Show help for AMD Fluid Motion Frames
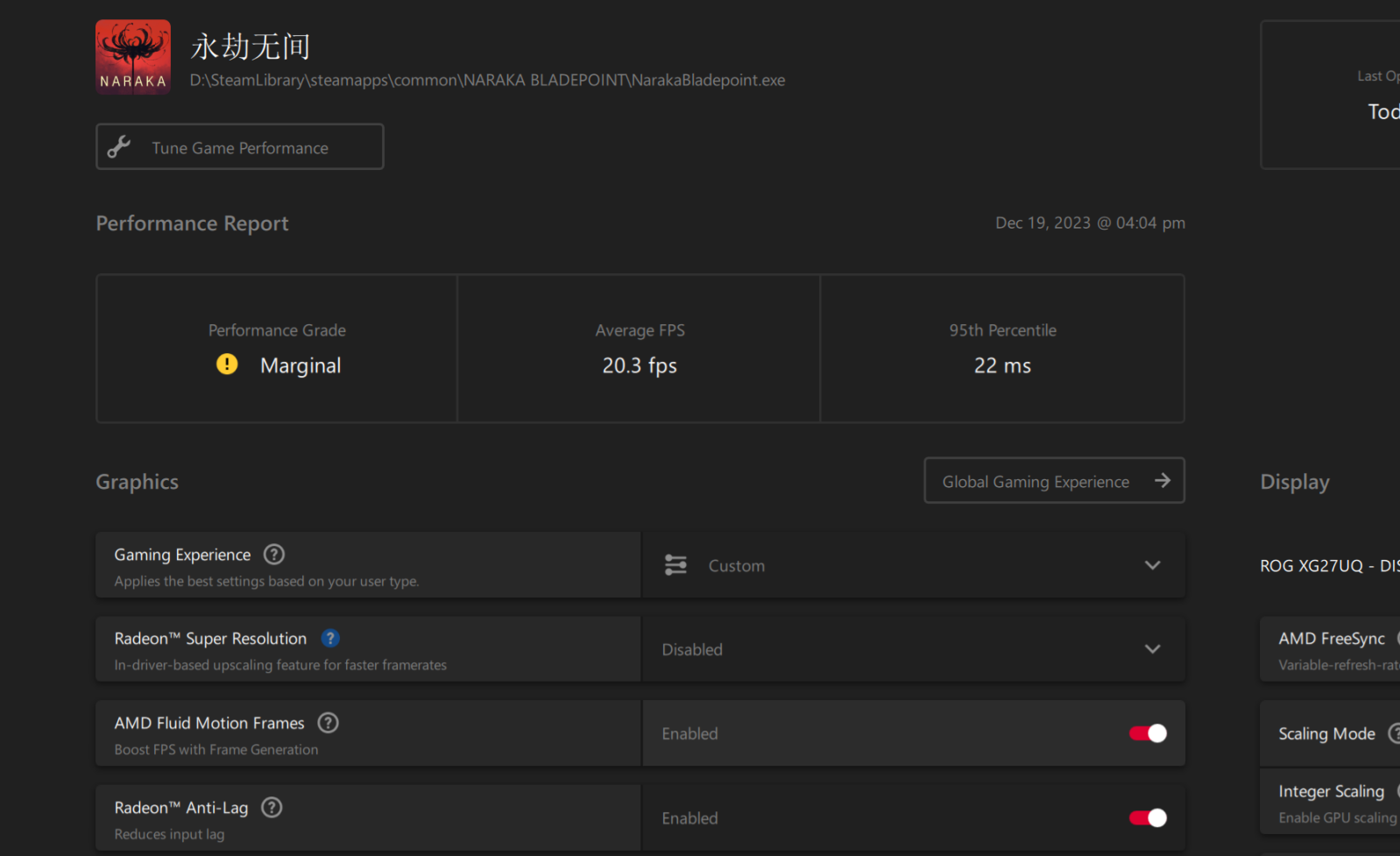The image size is (1400, 856). [x=328, y=723]
